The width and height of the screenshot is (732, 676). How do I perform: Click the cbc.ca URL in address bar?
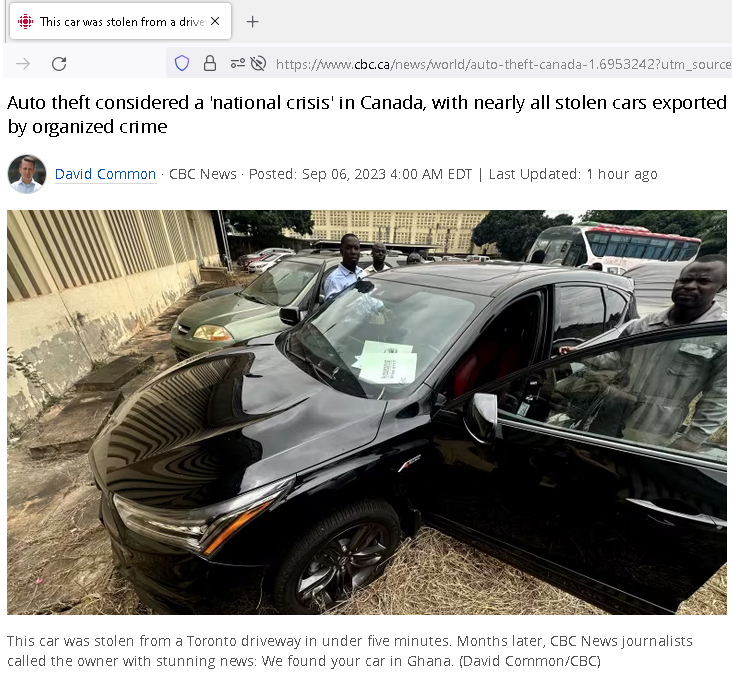click(x=503, y=64)
